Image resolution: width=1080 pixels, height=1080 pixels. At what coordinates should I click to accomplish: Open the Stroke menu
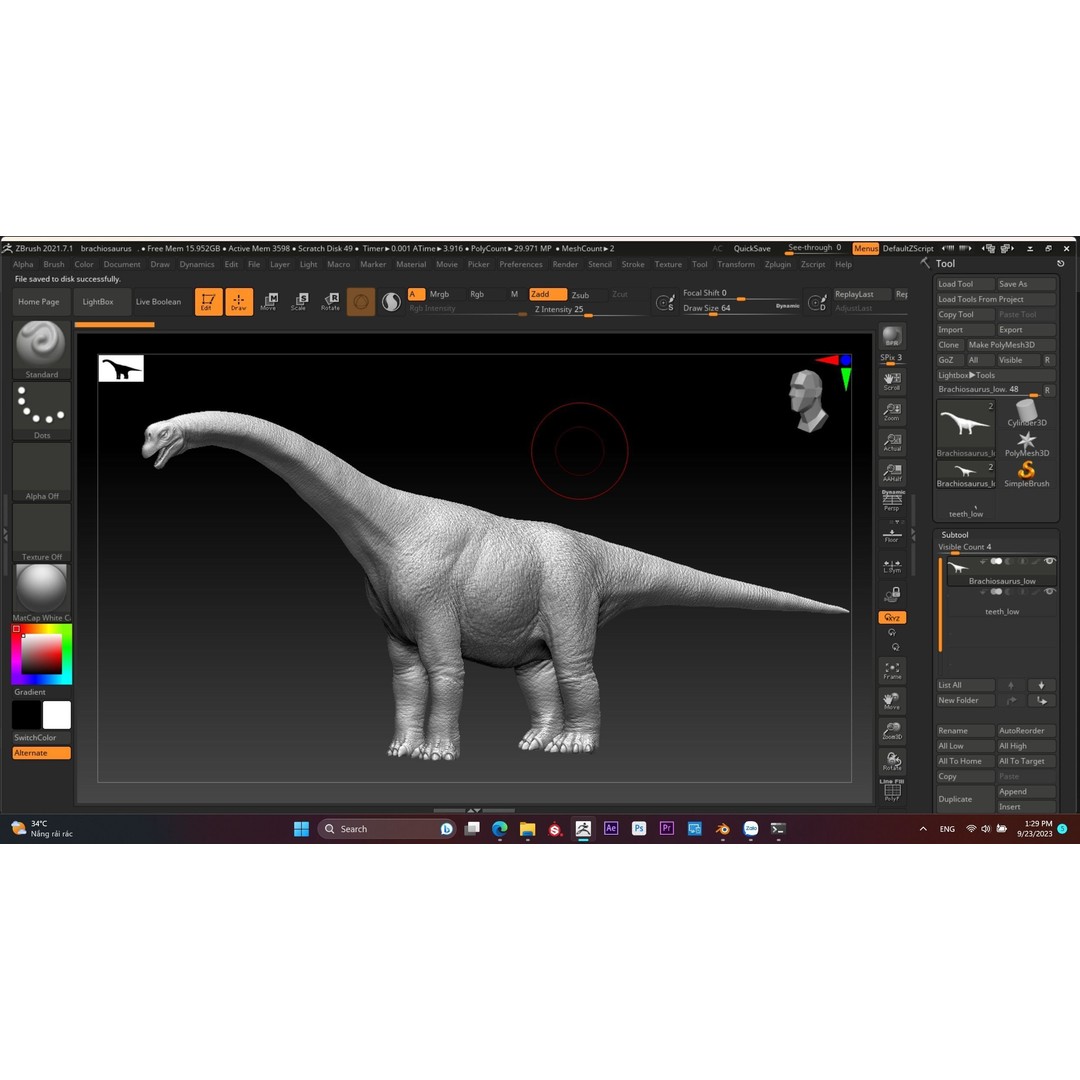(633, 264)
